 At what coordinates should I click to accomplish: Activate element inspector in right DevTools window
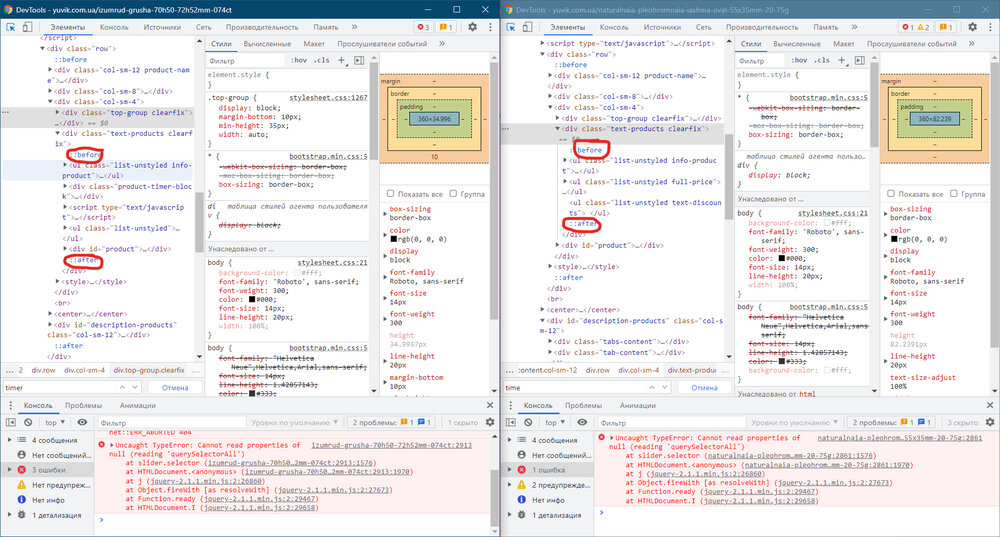[x=511, y=27]
